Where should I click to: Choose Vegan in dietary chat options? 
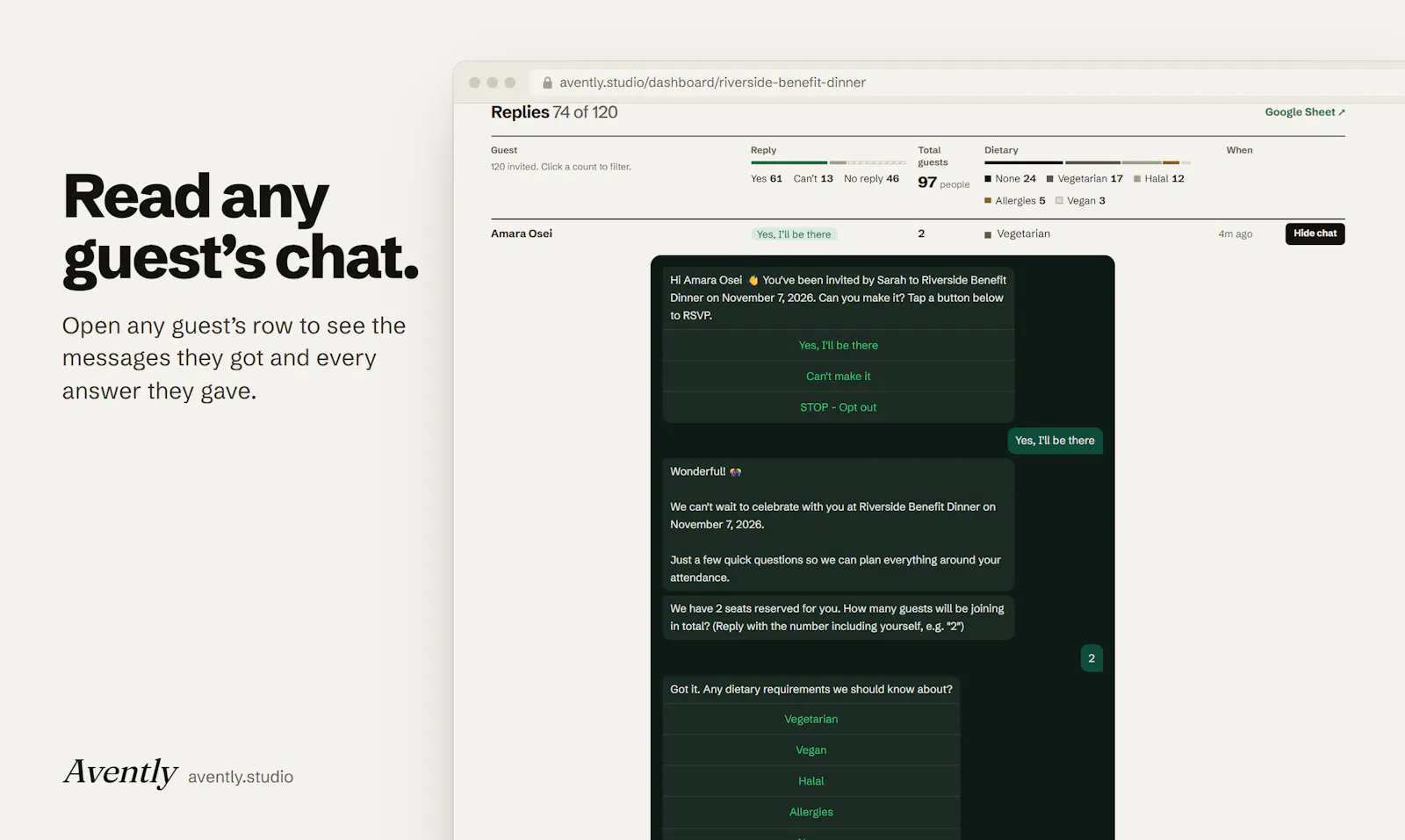pos(811,750)
